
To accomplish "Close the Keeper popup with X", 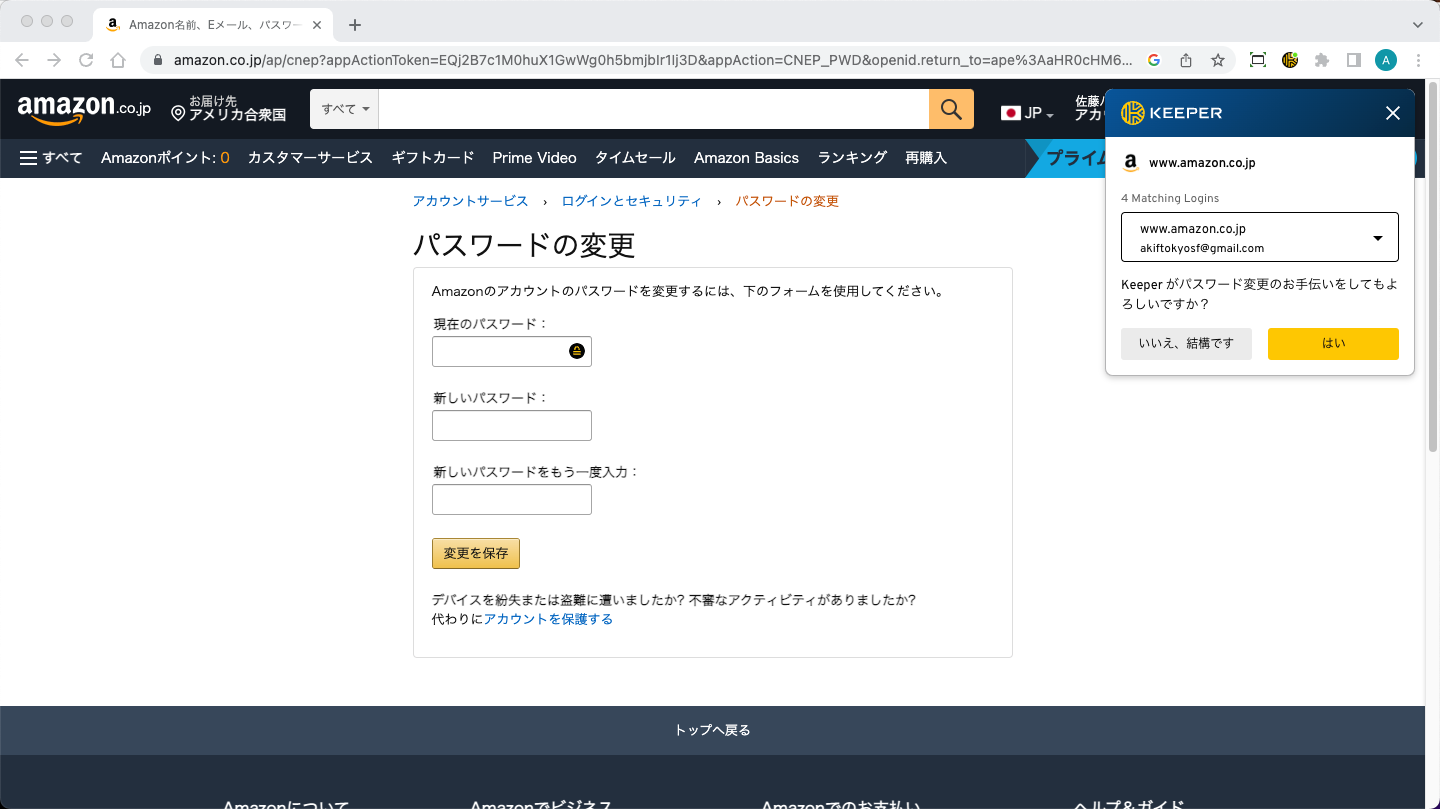I will (1392, 113).
